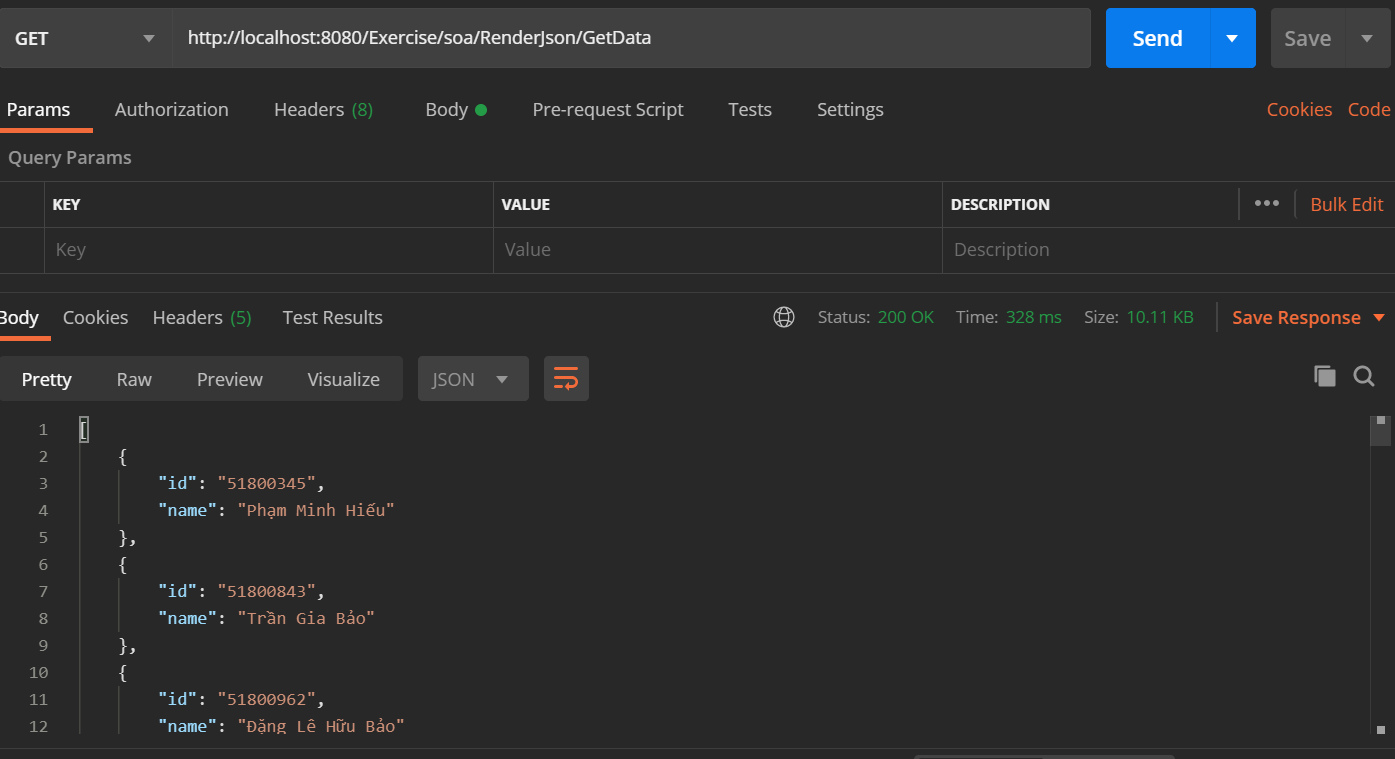Viewport: 1395px width, 759px height.
Task: Click the id value "51800345"
Action: [267, 483]
